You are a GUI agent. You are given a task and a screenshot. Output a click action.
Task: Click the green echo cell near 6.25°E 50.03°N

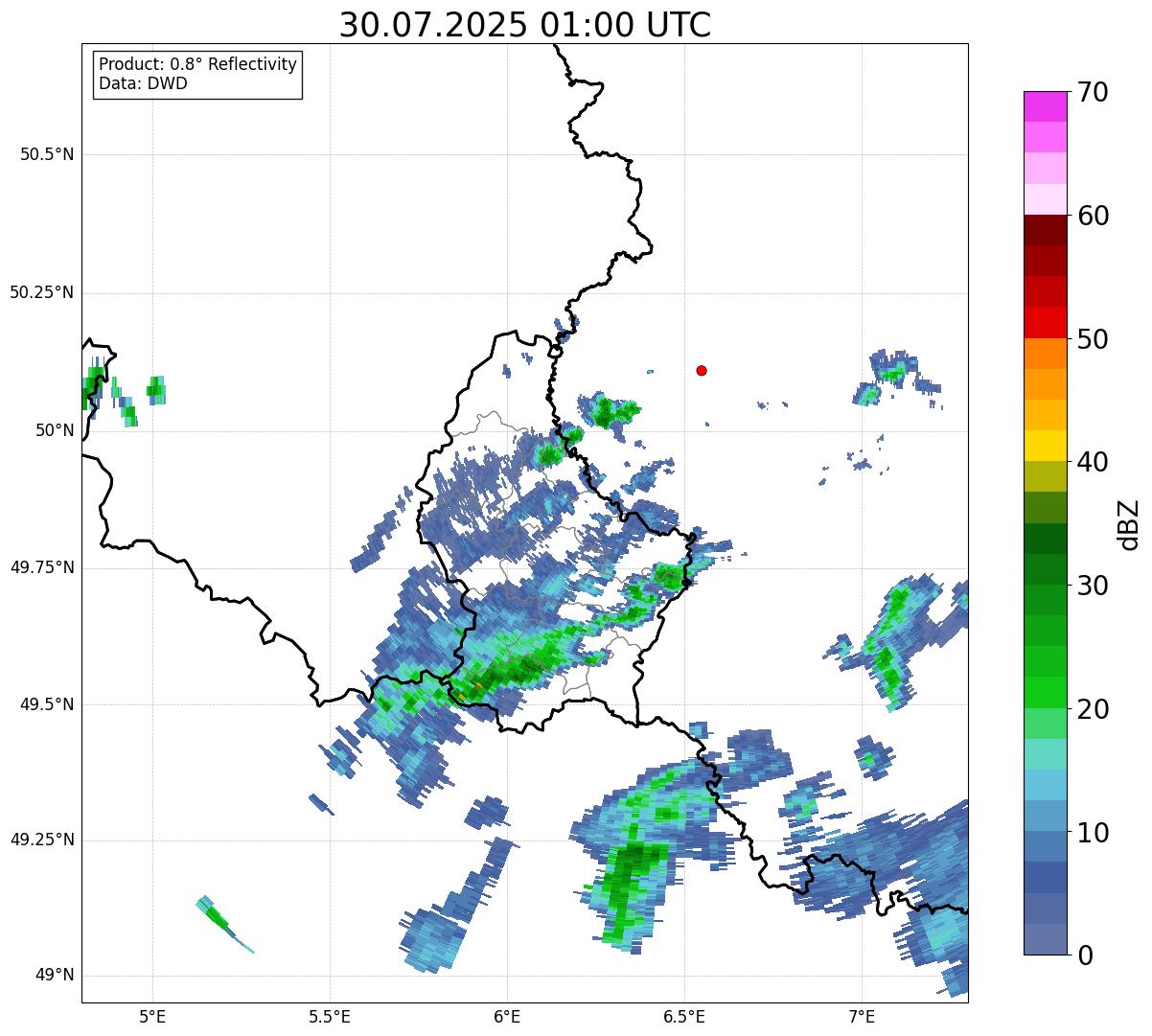coord(610,411)
